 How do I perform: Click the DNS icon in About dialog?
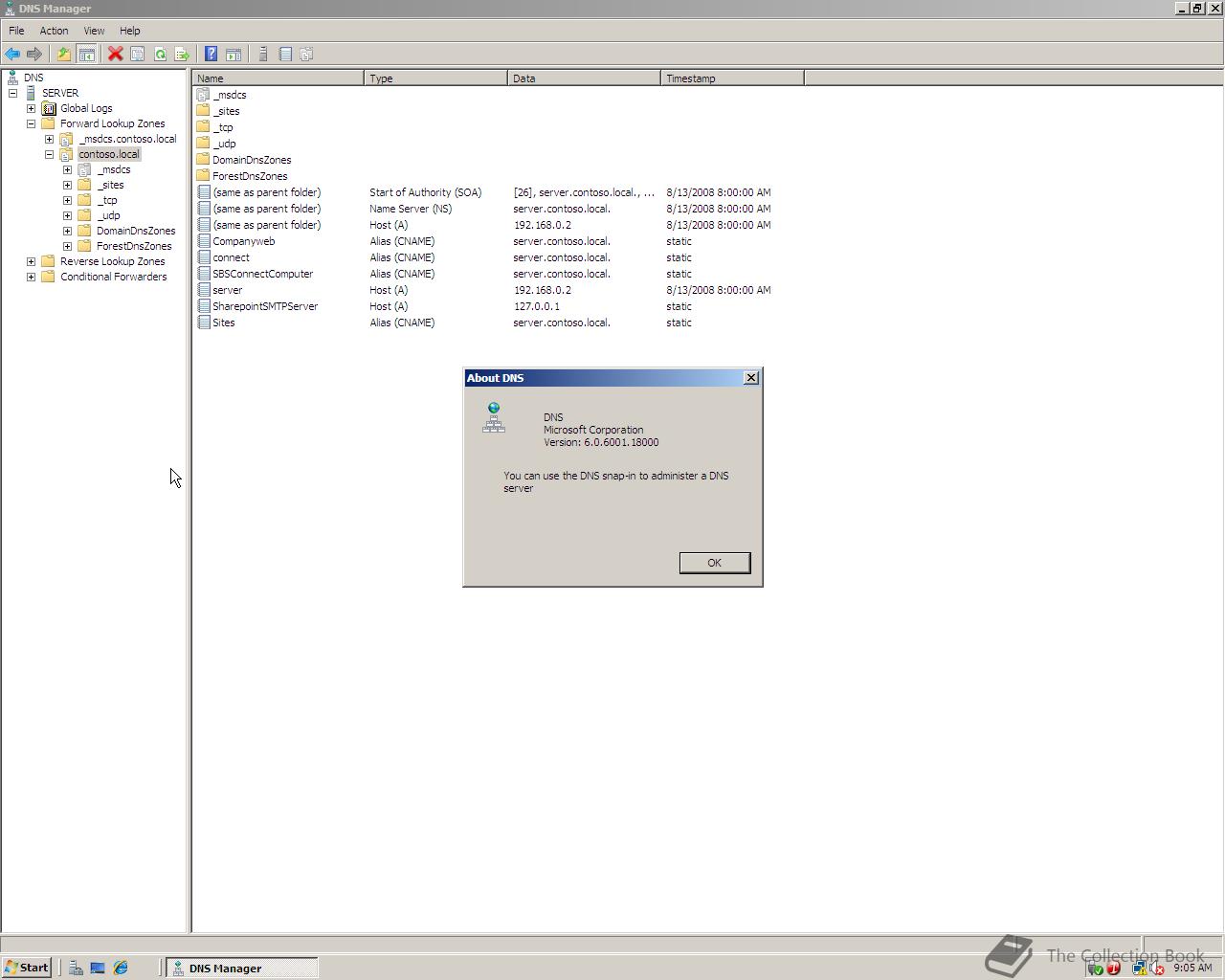[494, 417]
